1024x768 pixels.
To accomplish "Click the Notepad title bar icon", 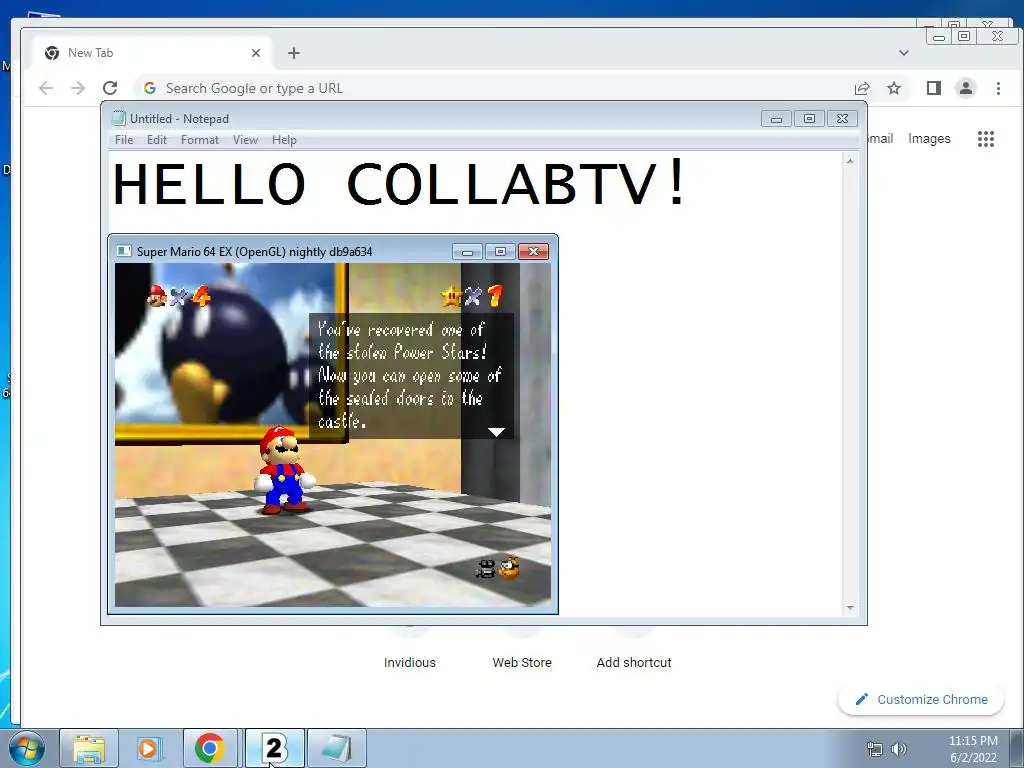I will 118,118.
